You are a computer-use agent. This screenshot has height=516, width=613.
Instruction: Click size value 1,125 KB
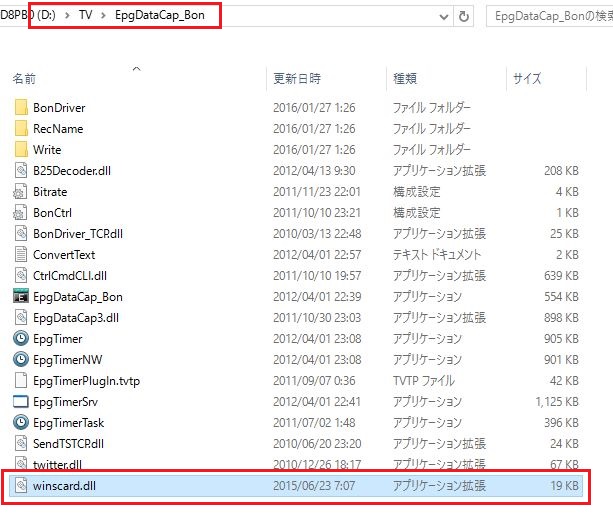click(557, 402)
